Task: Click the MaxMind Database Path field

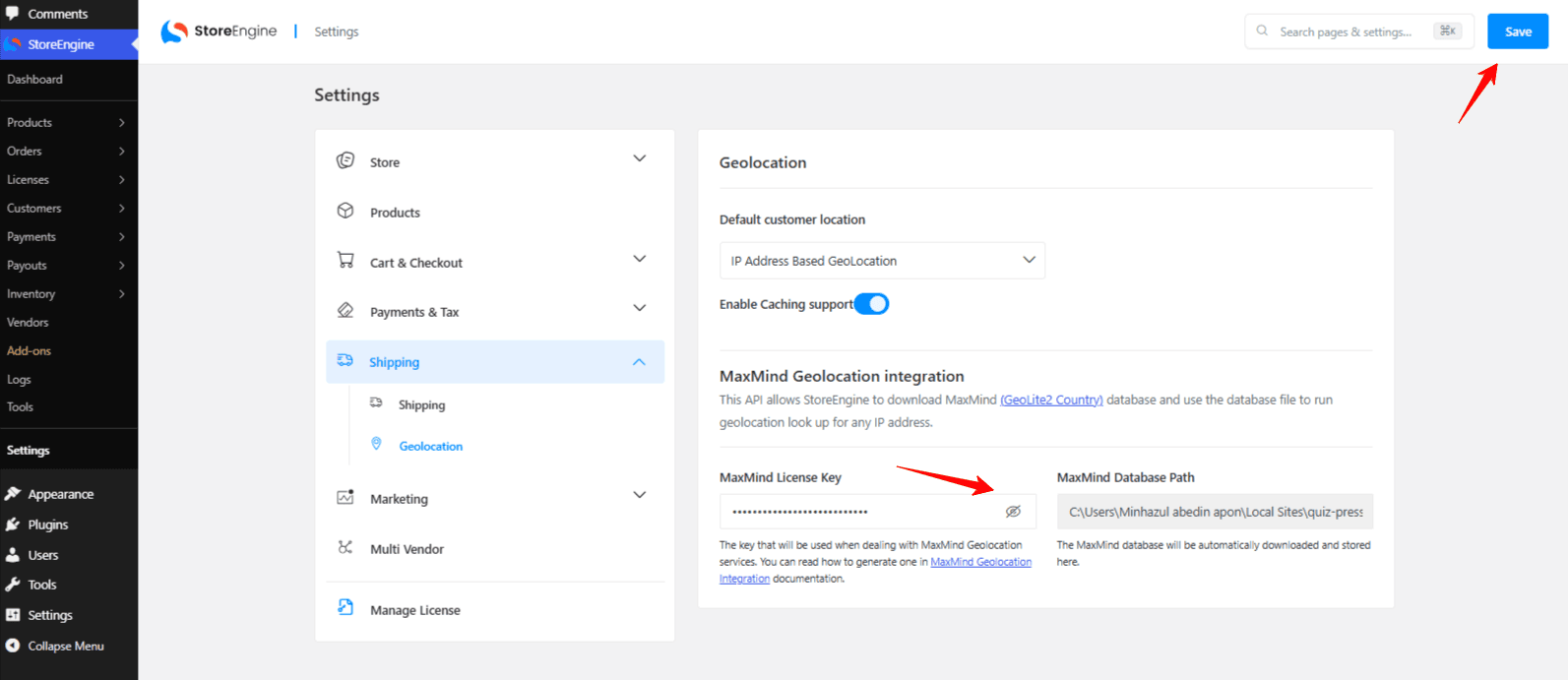Action: pos(1215,512)
